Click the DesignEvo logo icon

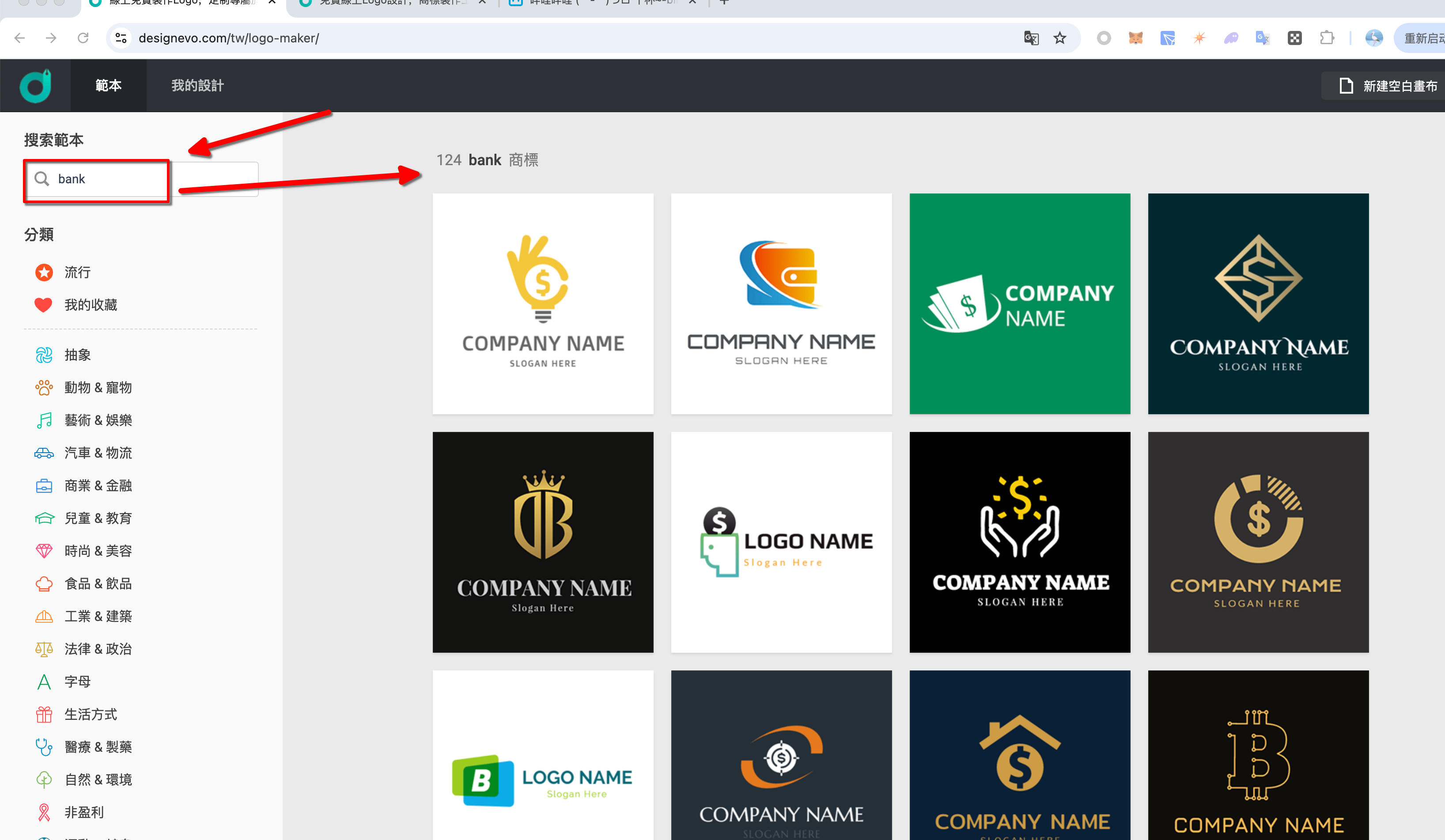[36, 85]
